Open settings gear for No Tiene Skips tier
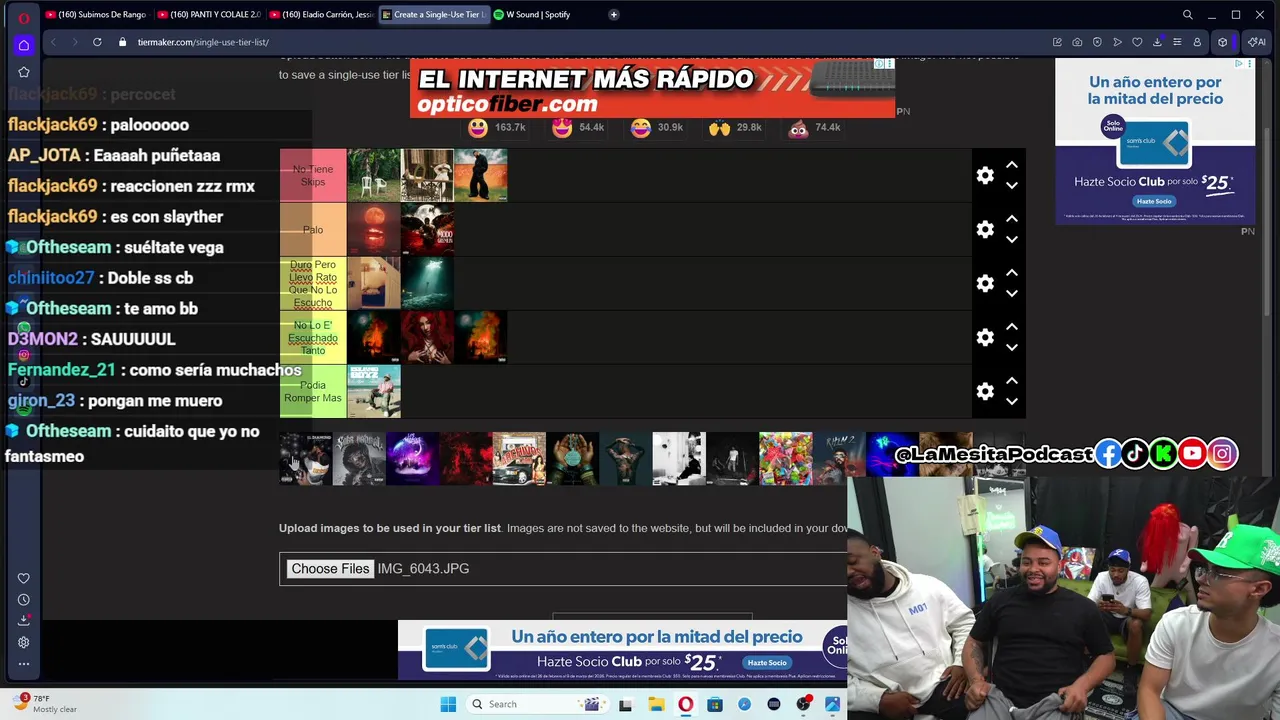This screenshot has height=720, width=1280. tap(985, 175)
